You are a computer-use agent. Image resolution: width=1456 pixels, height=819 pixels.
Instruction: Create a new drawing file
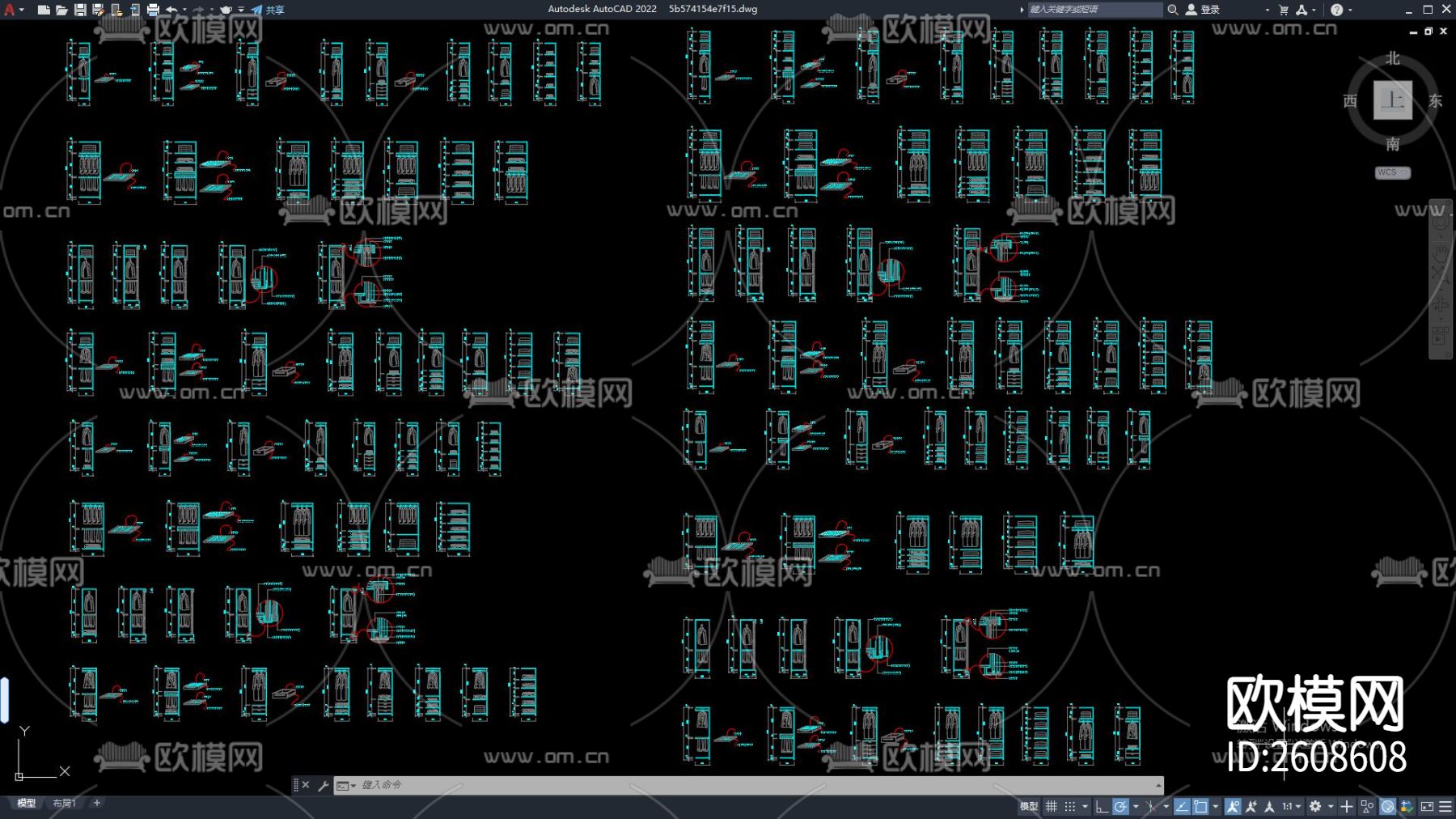tap(44, 10)
